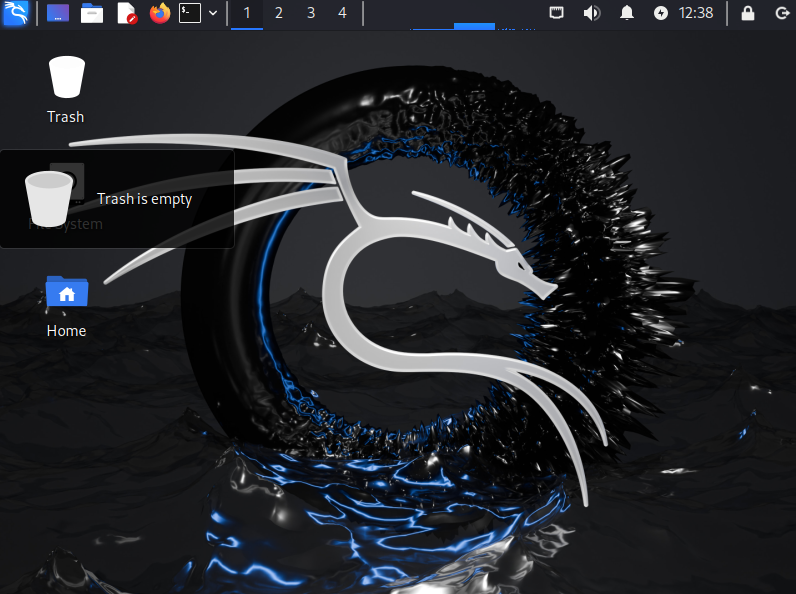Click the power manager tray icon
This screenshot has height=594, width=796.
click(660, 13)
